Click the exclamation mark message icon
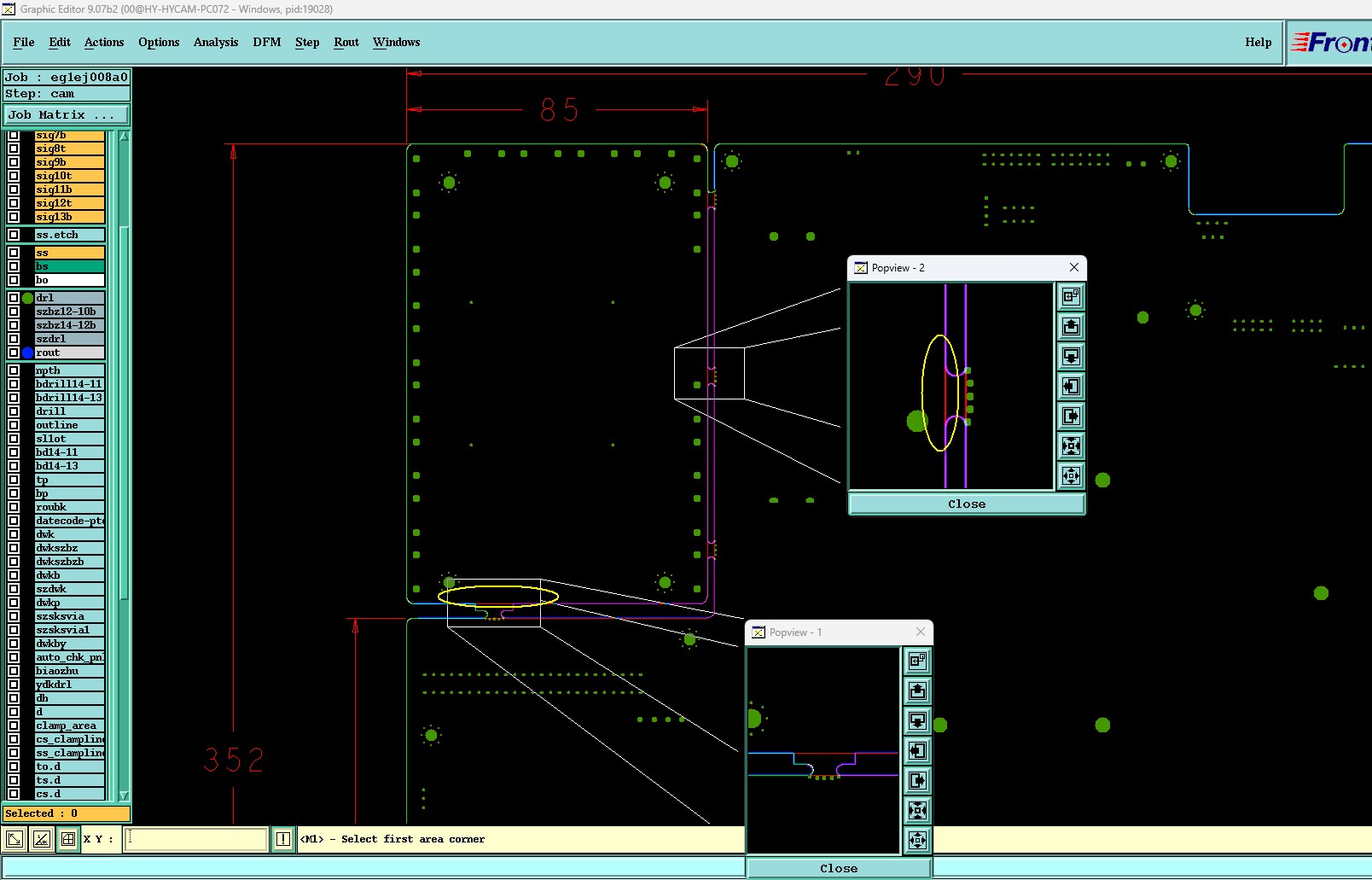Viewport: 1372px width, 880px height. (283, 839)
